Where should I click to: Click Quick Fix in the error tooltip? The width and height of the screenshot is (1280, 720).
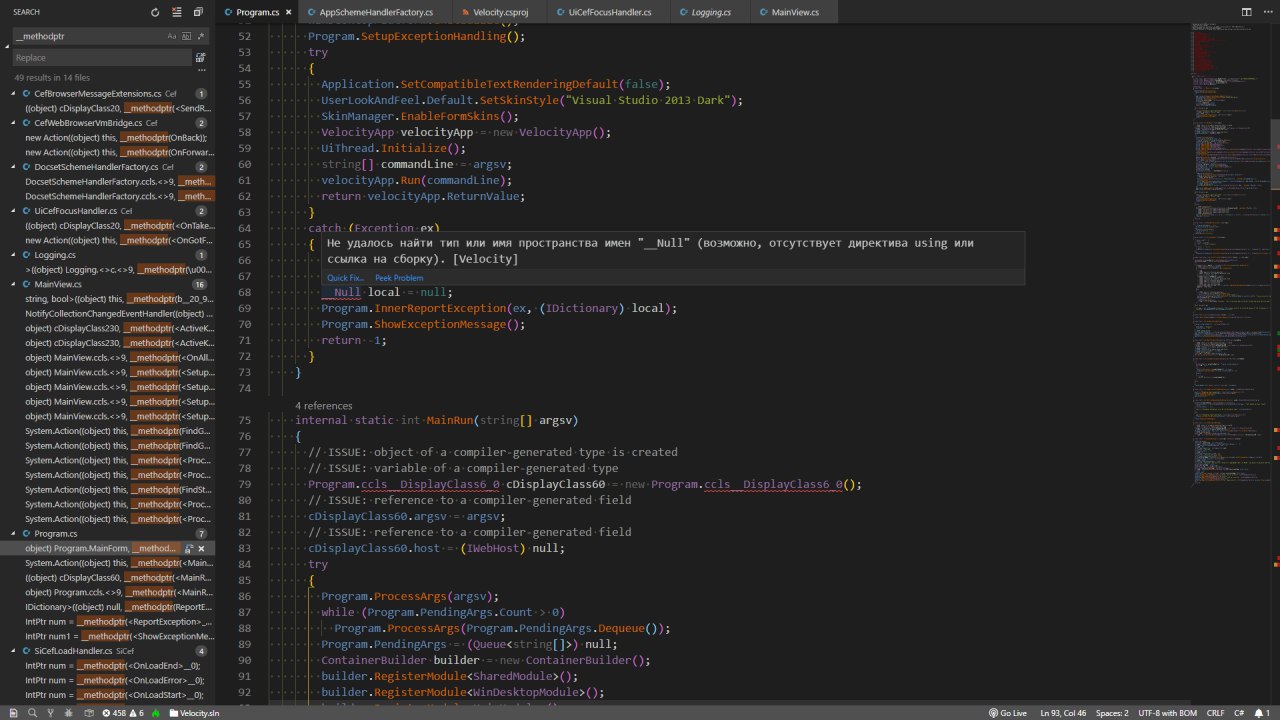pyautogui.click(x=345, y=278)
